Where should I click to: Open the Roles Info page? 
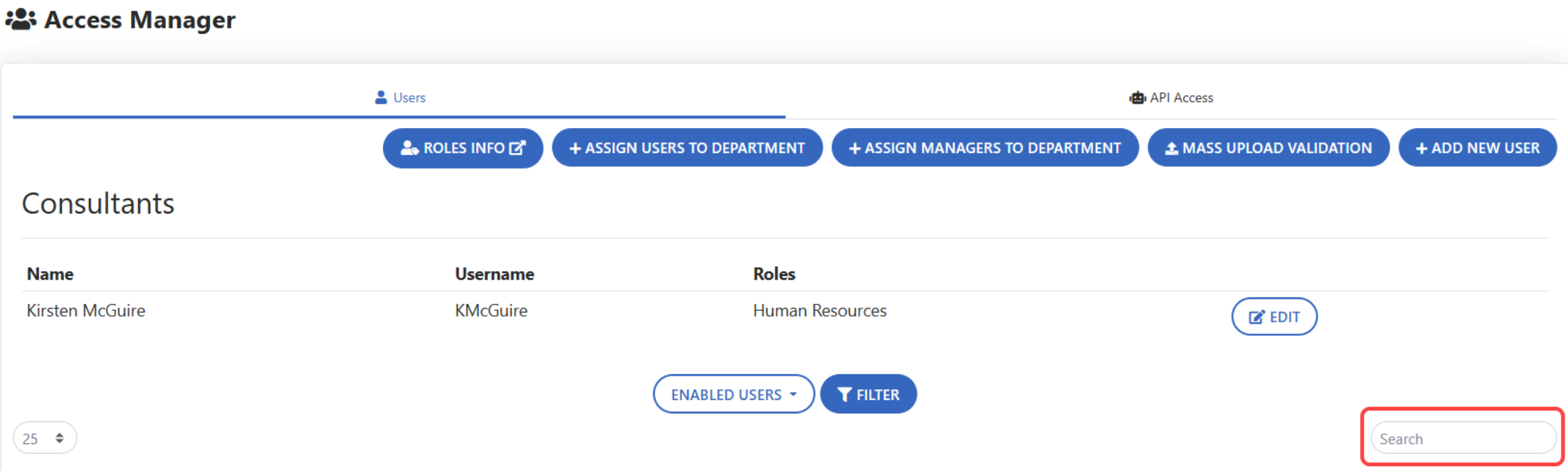(463, 148)
